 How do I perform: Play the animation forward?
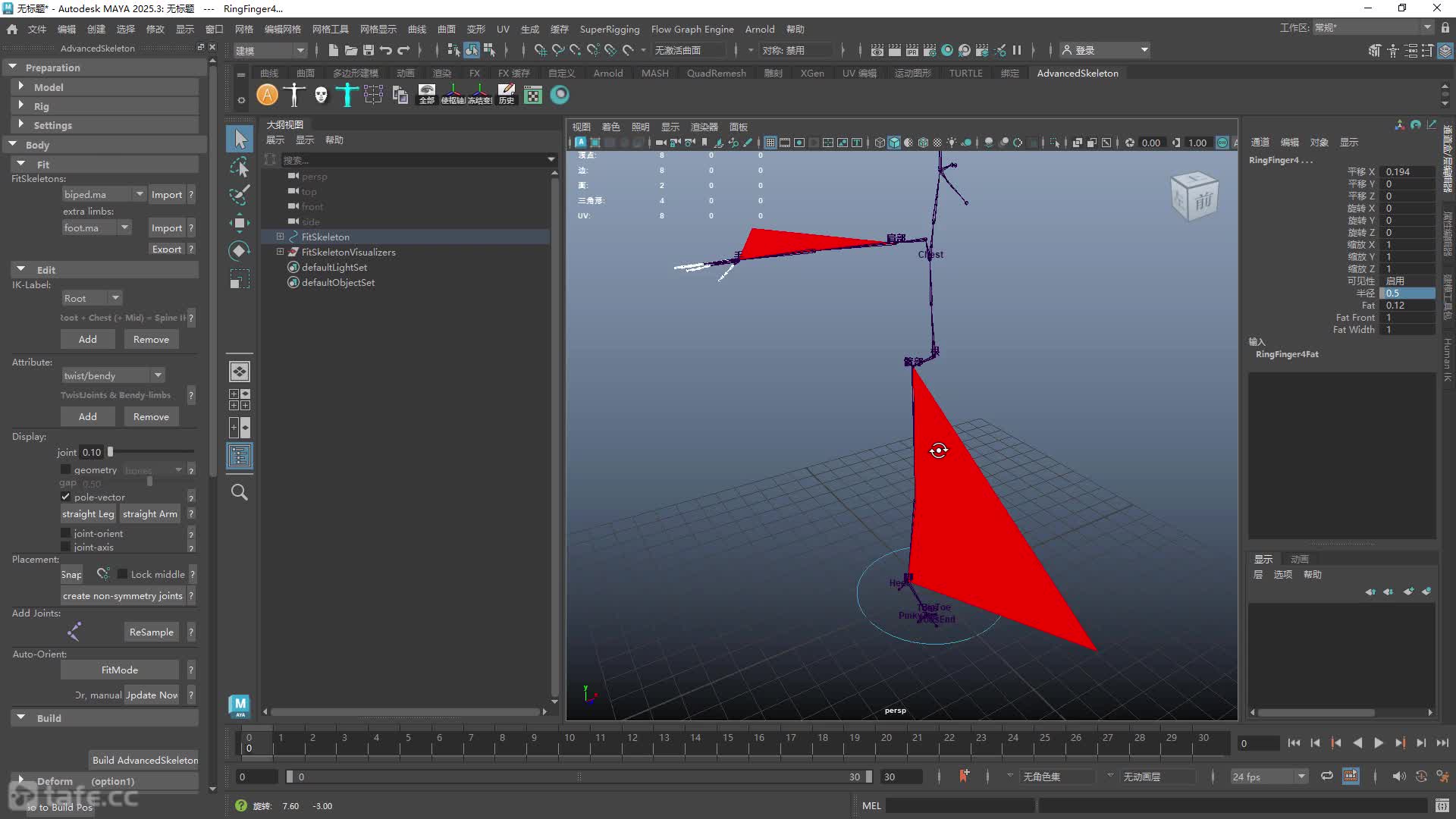pos(1379,743)
